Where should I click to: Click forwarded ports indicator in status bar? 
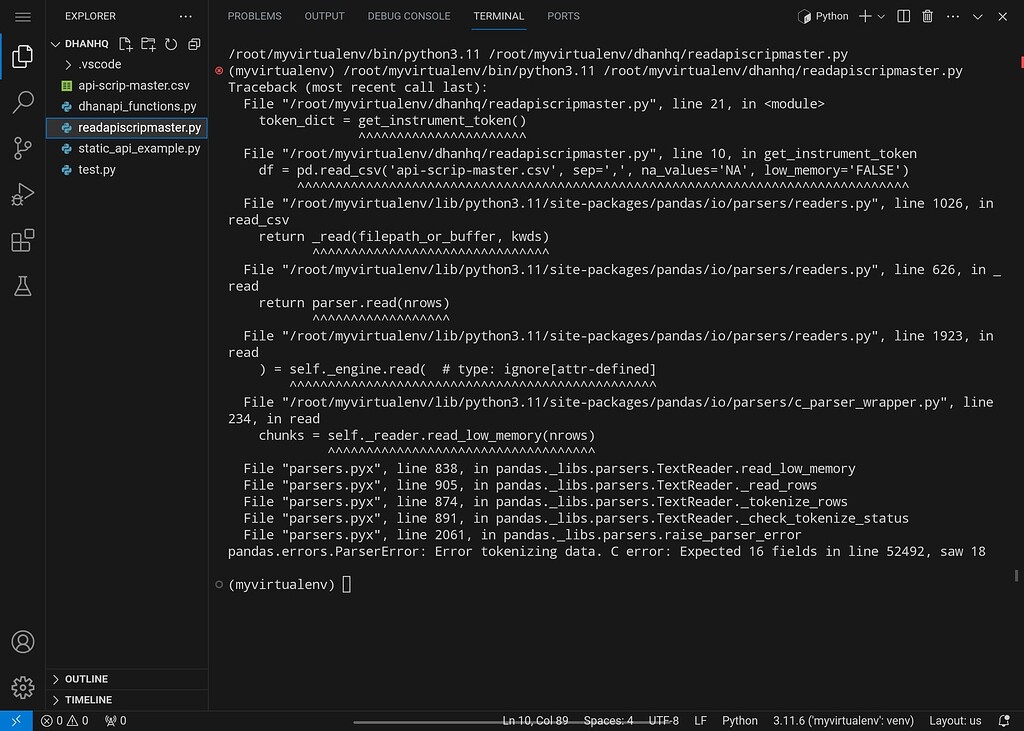116,721
